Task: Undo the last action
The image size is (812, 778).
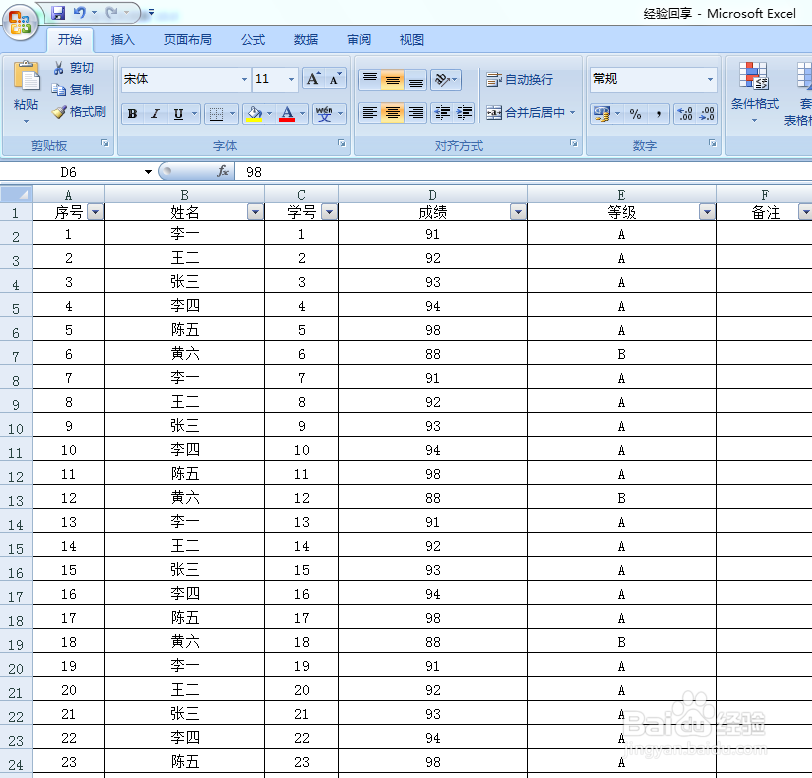Action: pyautogui.click(x=80, y=12)
